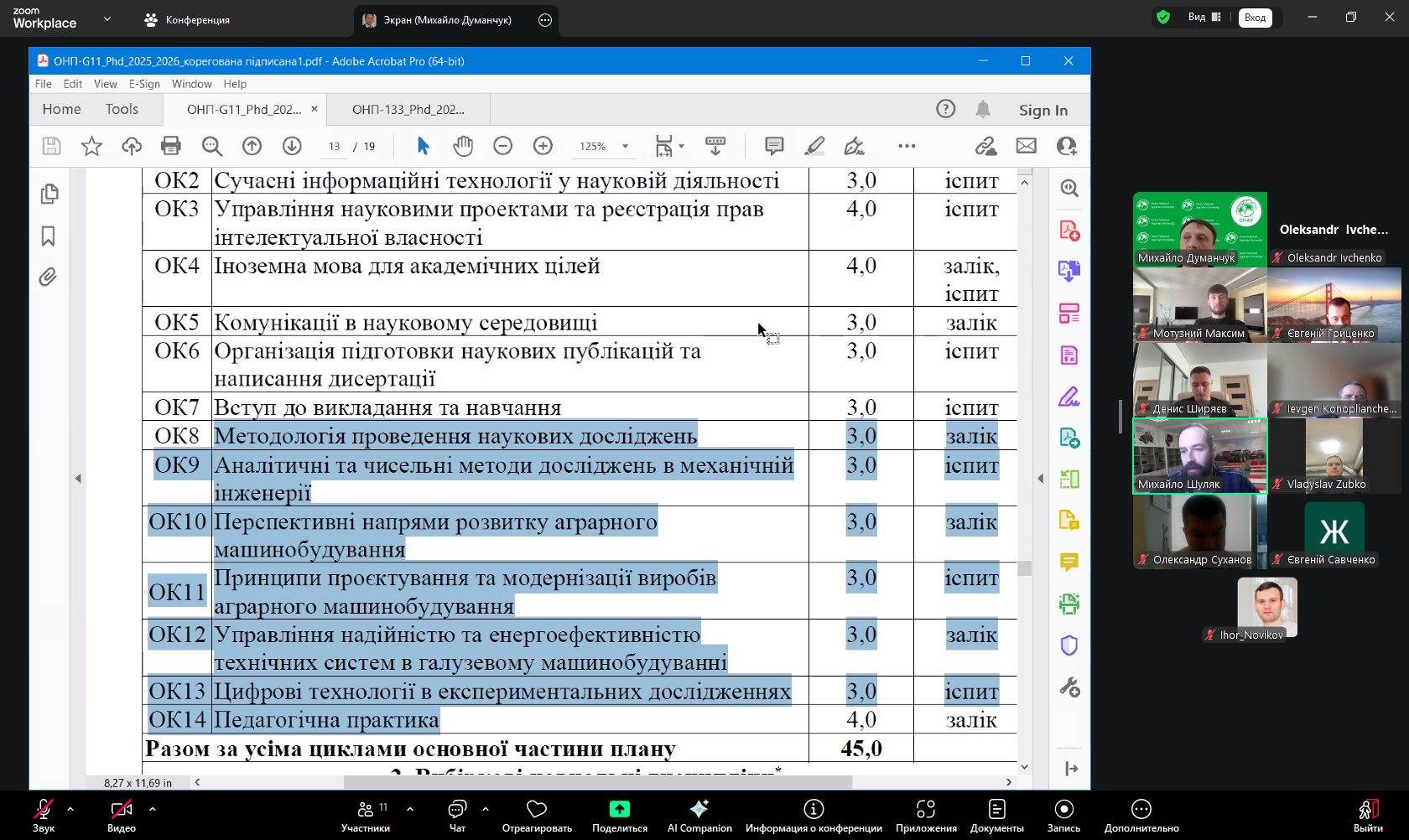Unmute microphone with Звук button
This screenshot has width=1409, height=840.
coord(44,815)
